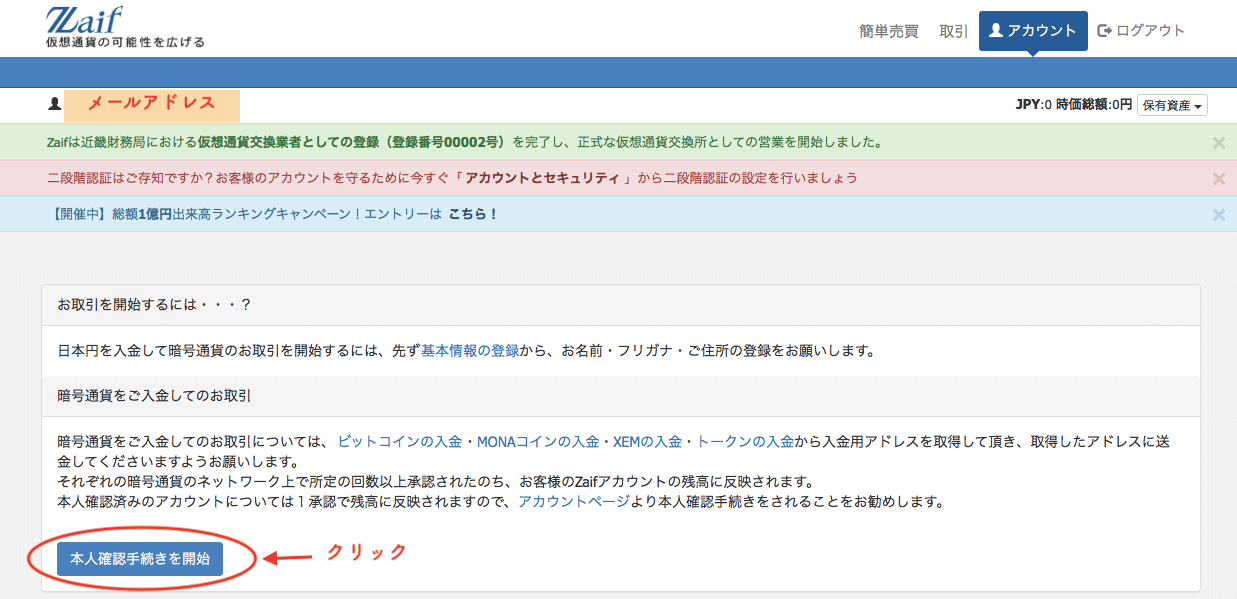Select the アカウント tab

pos(1033,31)
